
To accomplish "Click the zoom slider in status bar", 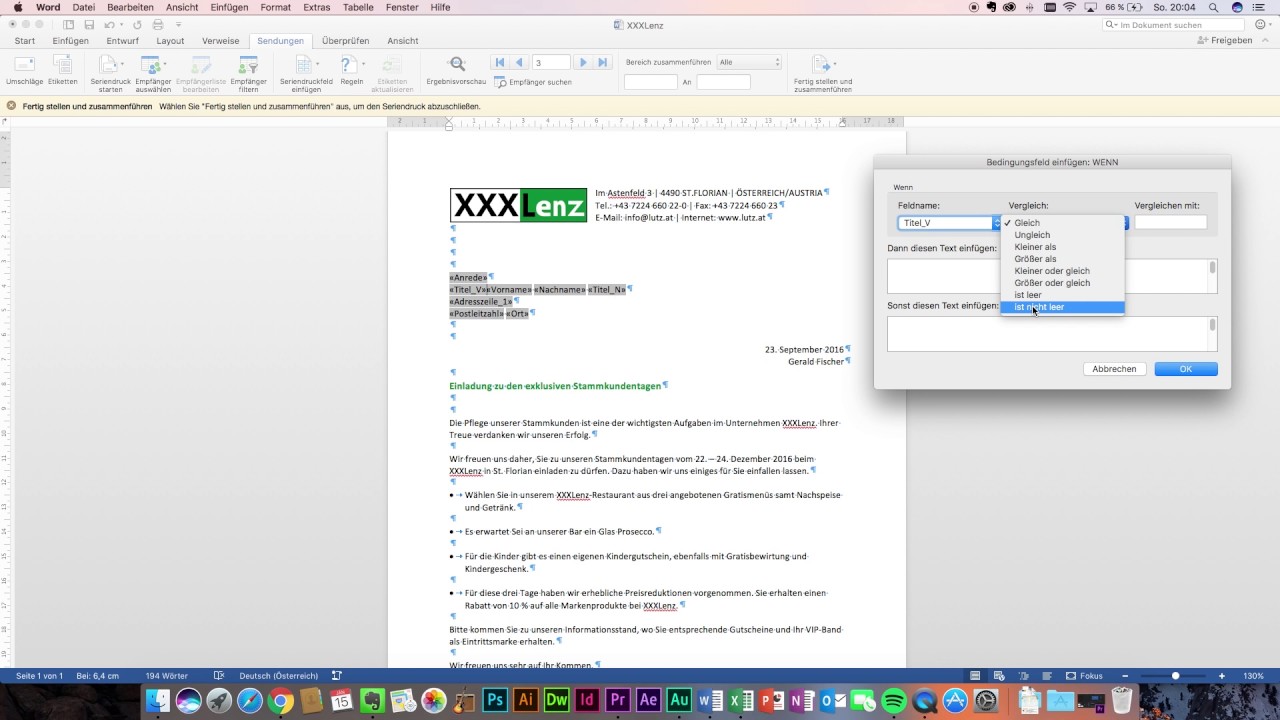I will coord(1175,676).
